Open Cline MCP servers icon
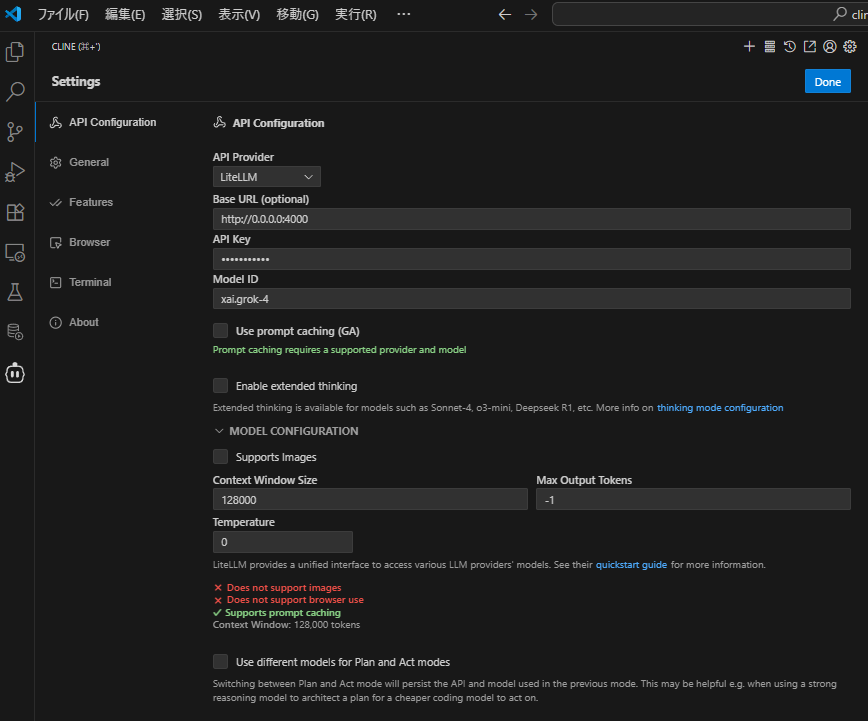Screen dimensions: 868x721 (x=769, y=47)
